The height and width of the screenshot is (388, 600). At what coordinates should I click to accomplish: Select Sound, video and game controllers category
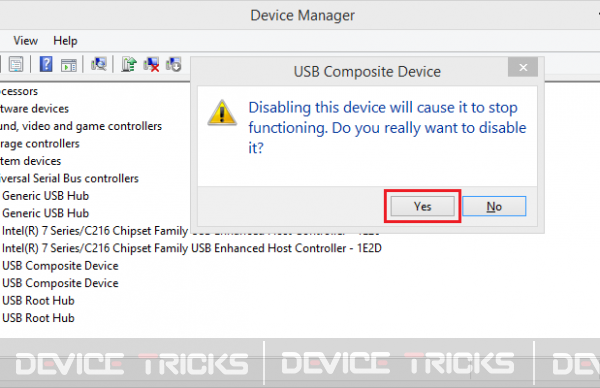click(81, 126)
